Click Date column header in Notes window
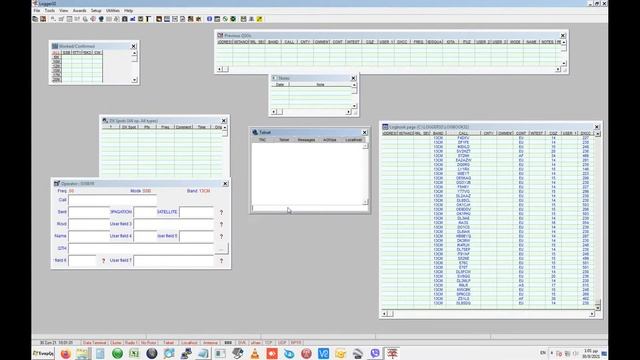Screen dimensions: 640x360 pyautogui.click(x=280, y=84)
